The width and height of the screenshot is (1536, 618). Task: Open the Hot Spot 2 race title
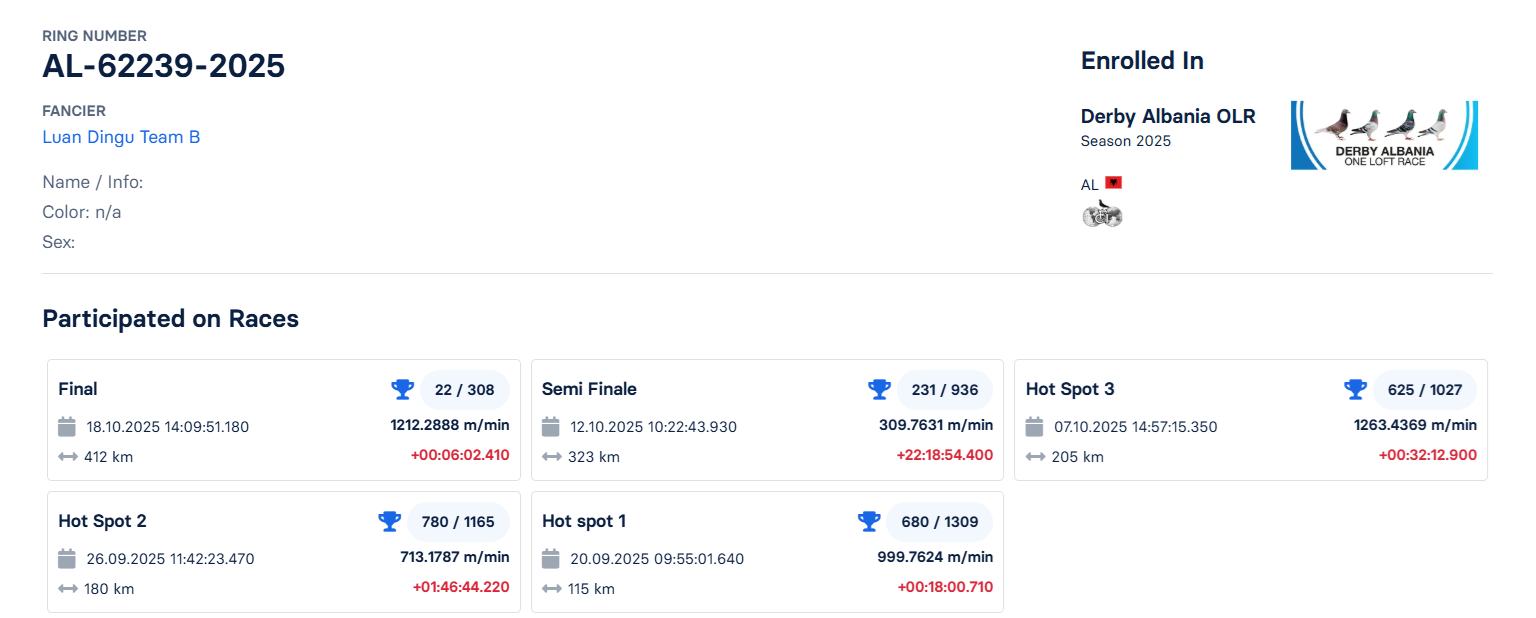[102, 521]
